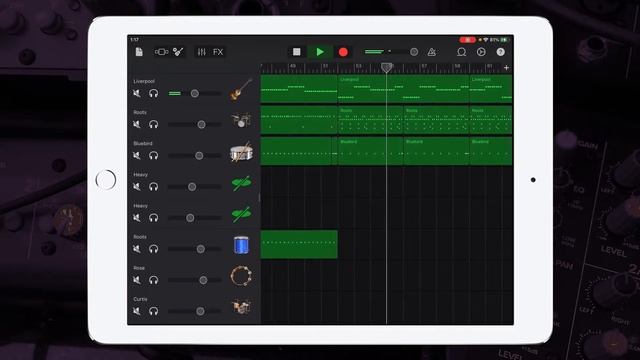Mute the Curtis track

[137, 311]
